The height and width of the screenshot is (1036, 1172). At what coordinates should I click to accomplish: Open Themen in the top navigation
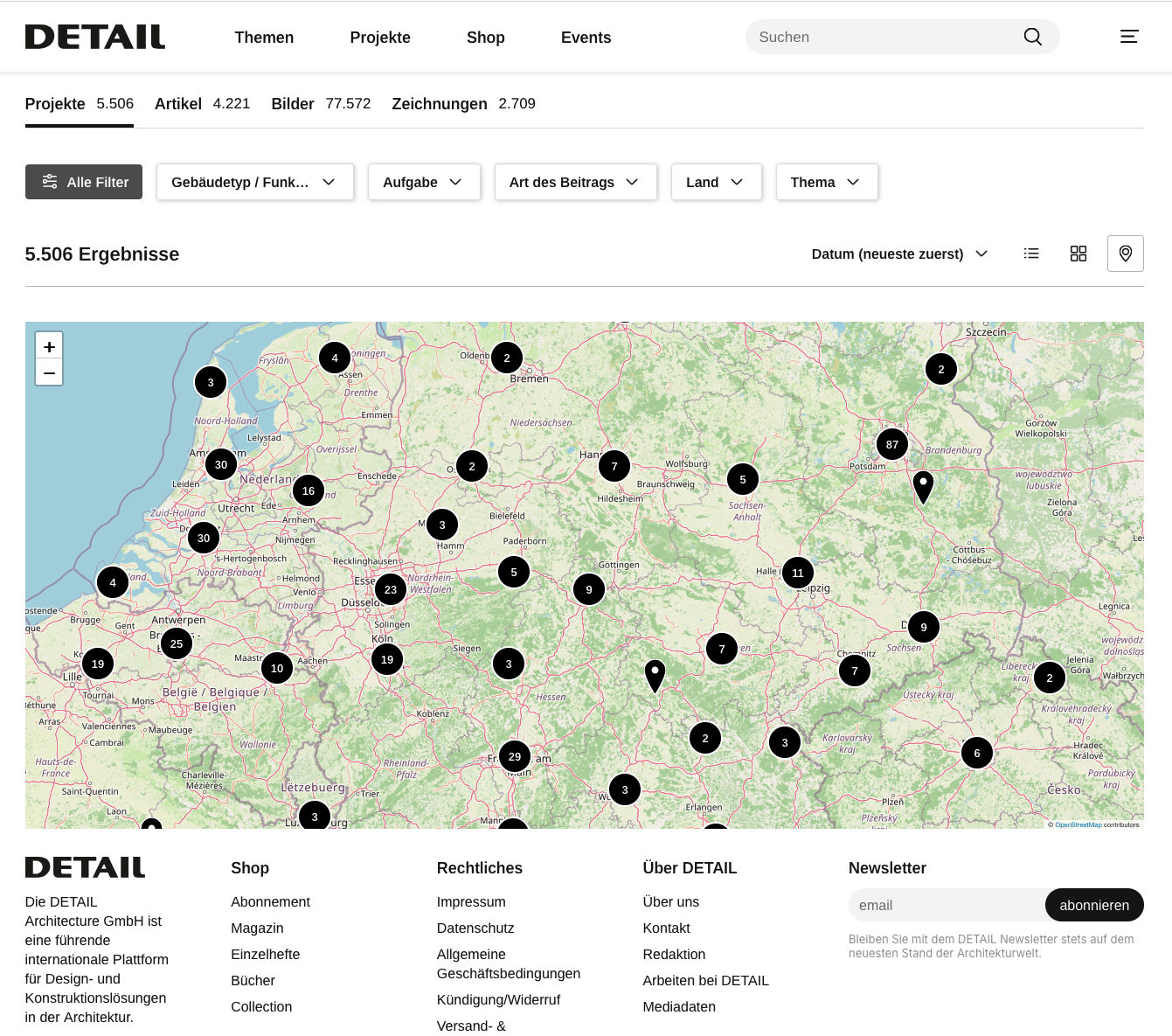point(264,38)
